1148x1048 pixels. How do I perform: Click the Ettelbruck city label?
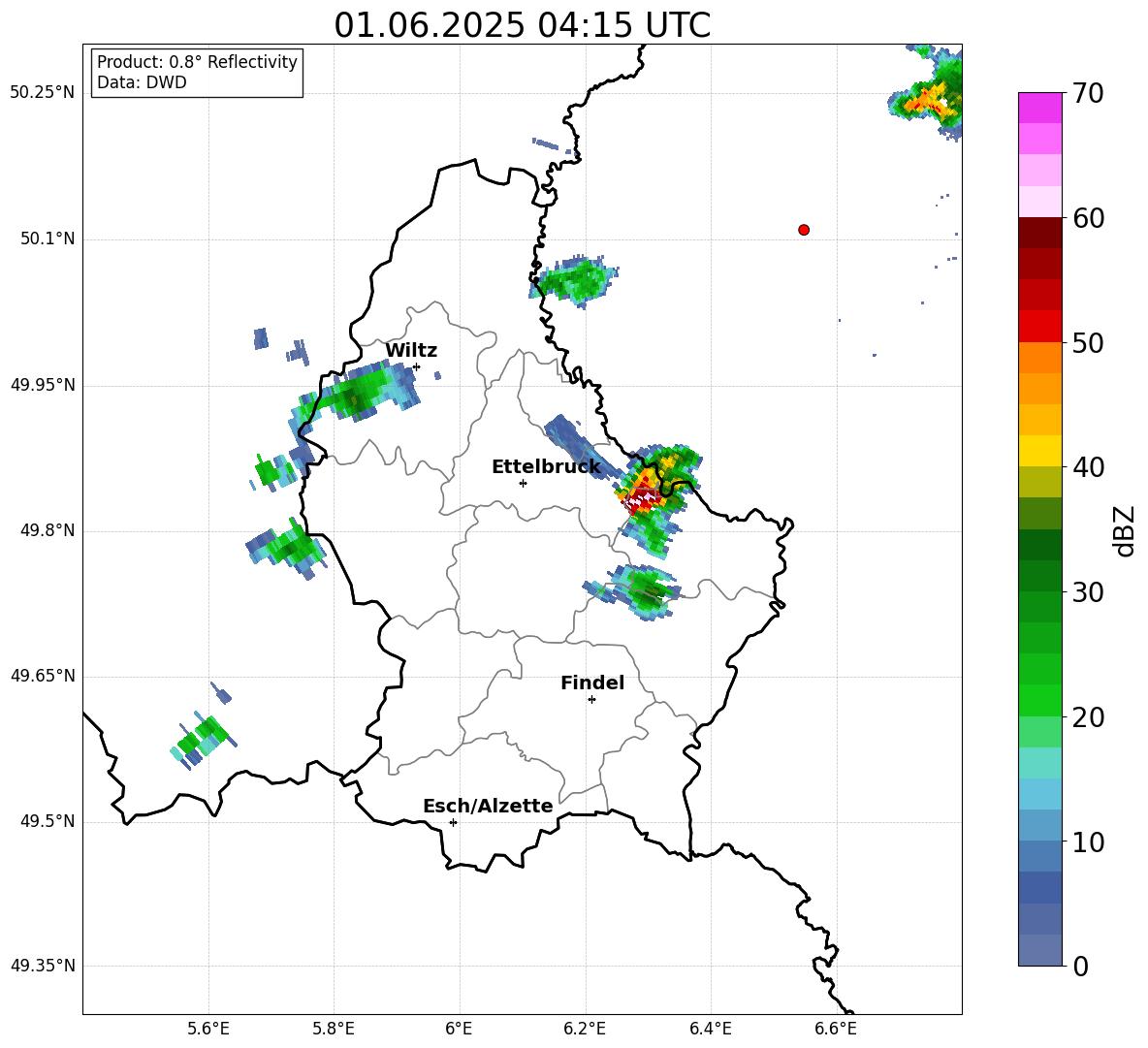[x=546, y=467]
